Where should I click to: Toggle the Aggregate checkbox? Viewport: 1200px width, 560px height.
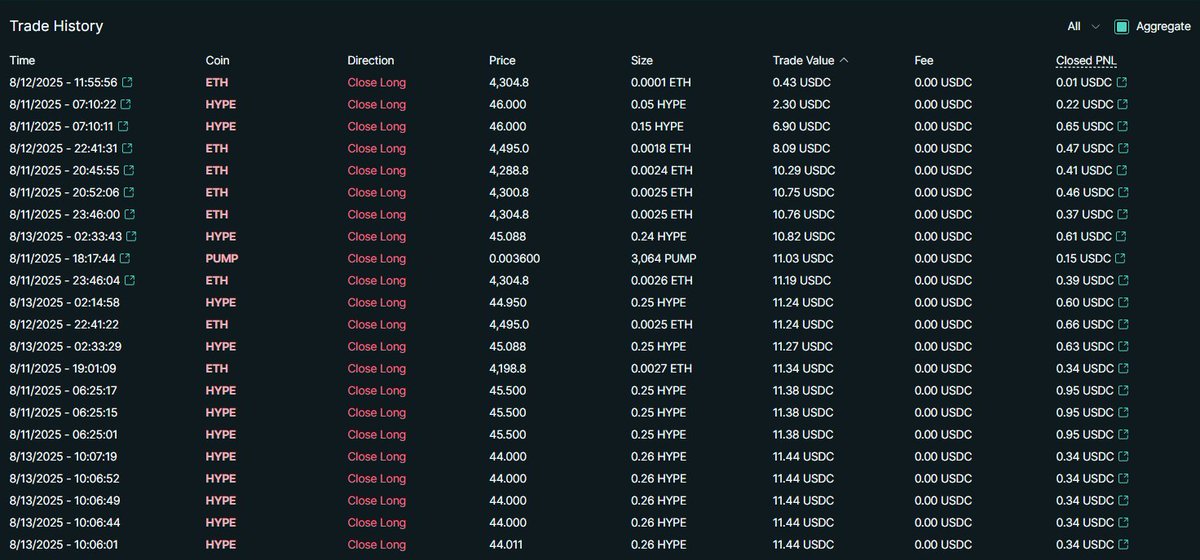coord(1122,27)
